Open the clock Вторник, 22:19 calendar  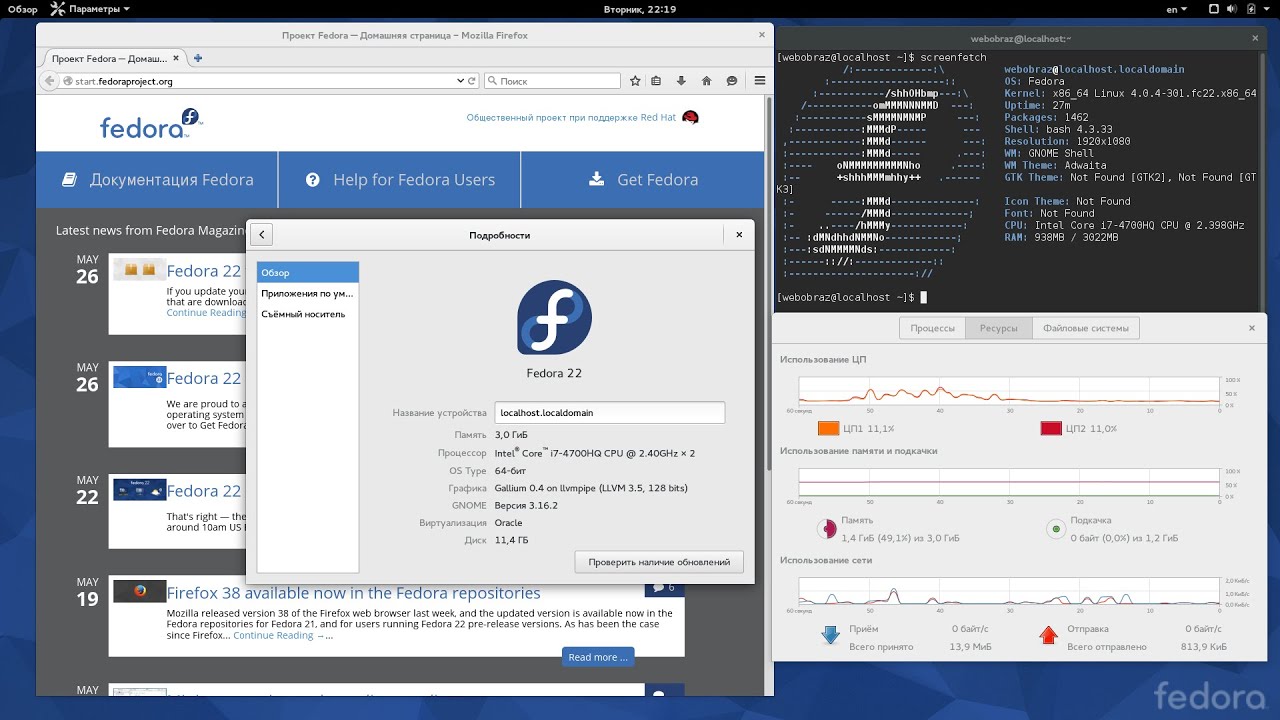(x=640, y=9)
